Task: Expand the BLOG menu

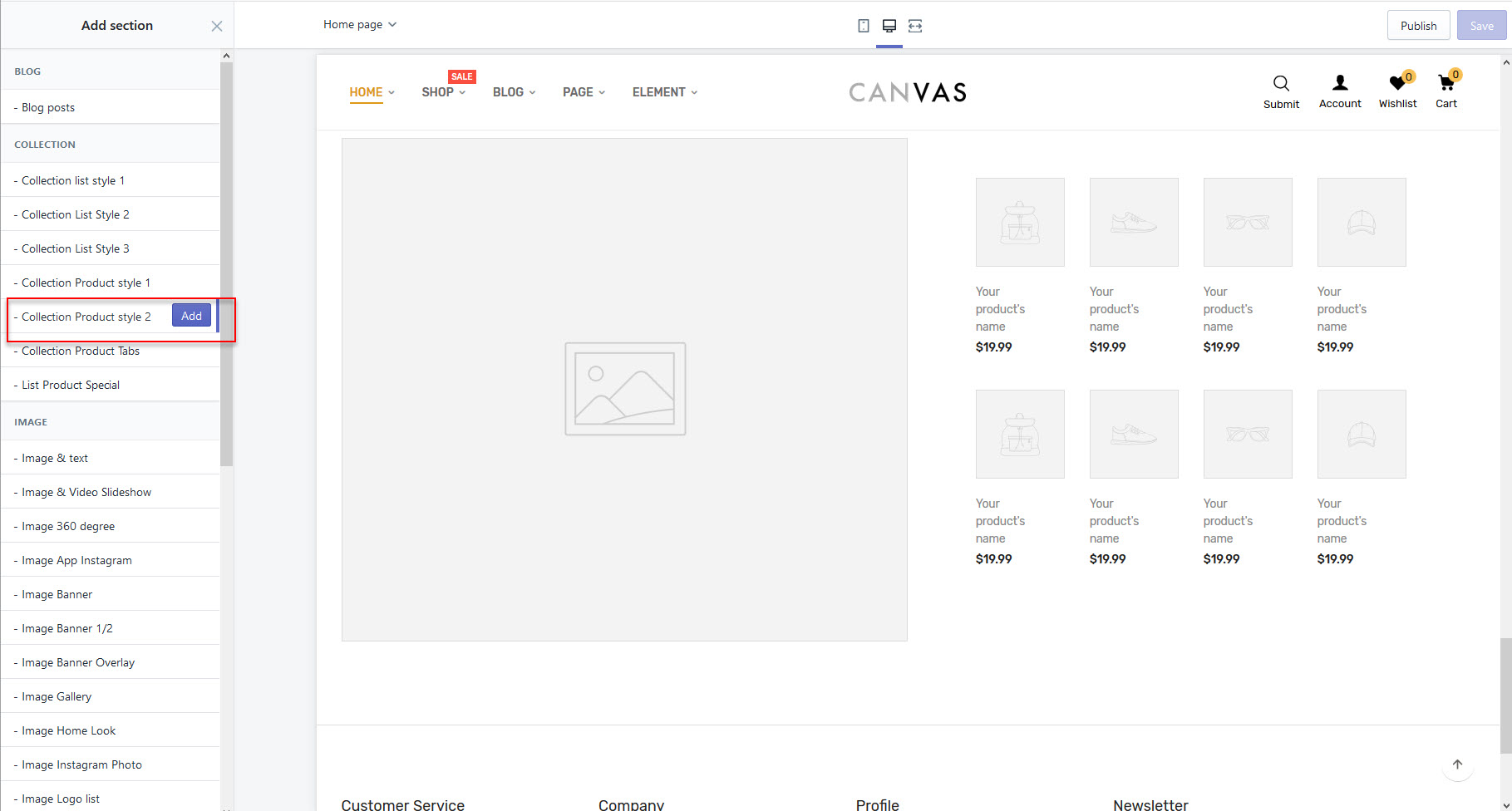Action: (514, 92)
